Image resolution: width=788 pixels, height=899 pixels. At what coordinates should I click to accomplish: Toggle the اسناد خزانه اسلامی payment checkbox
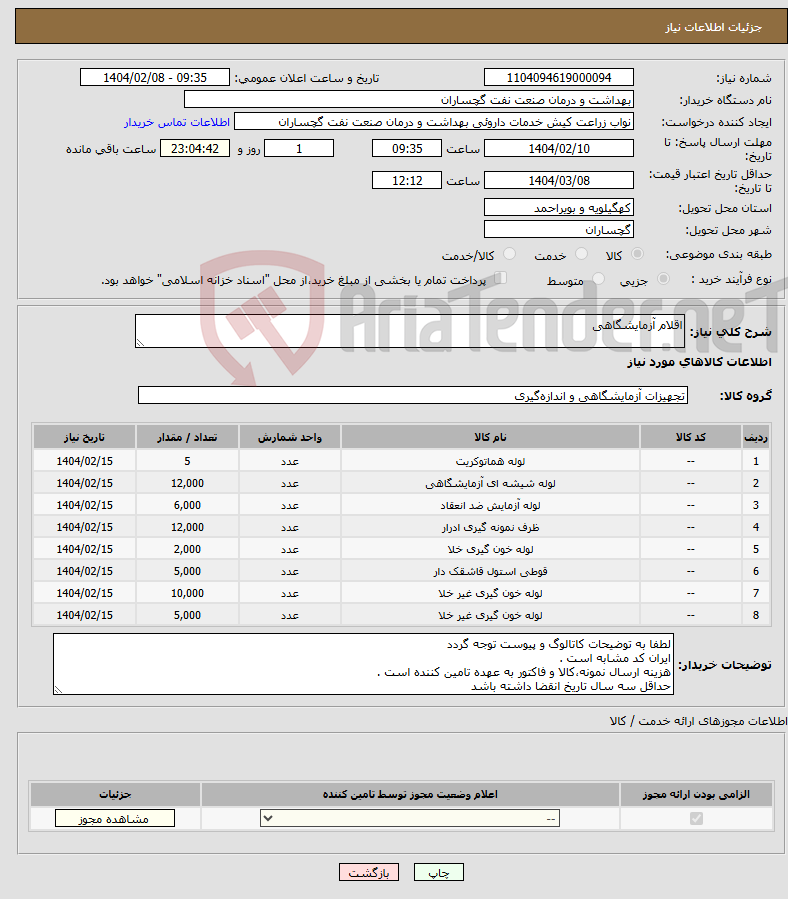pos(501,278)
